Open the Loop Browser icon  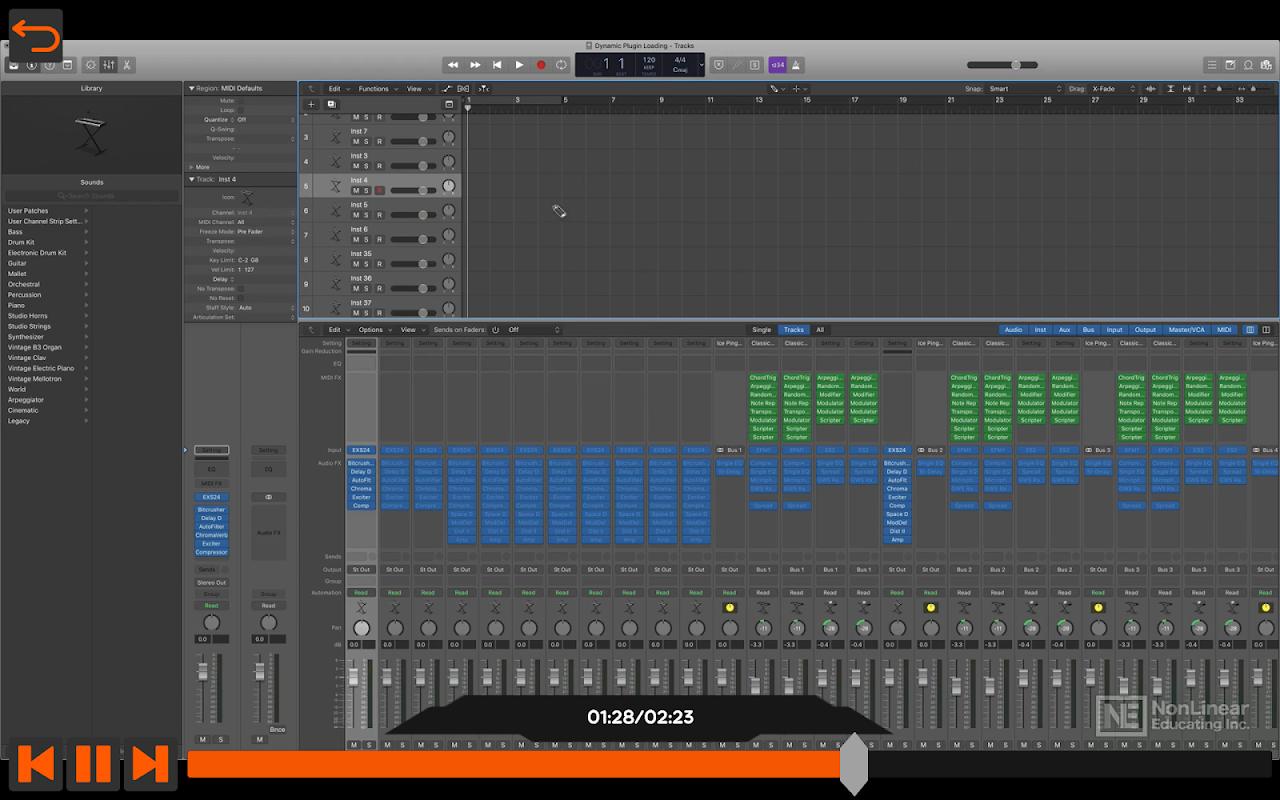click(1248, 65)
